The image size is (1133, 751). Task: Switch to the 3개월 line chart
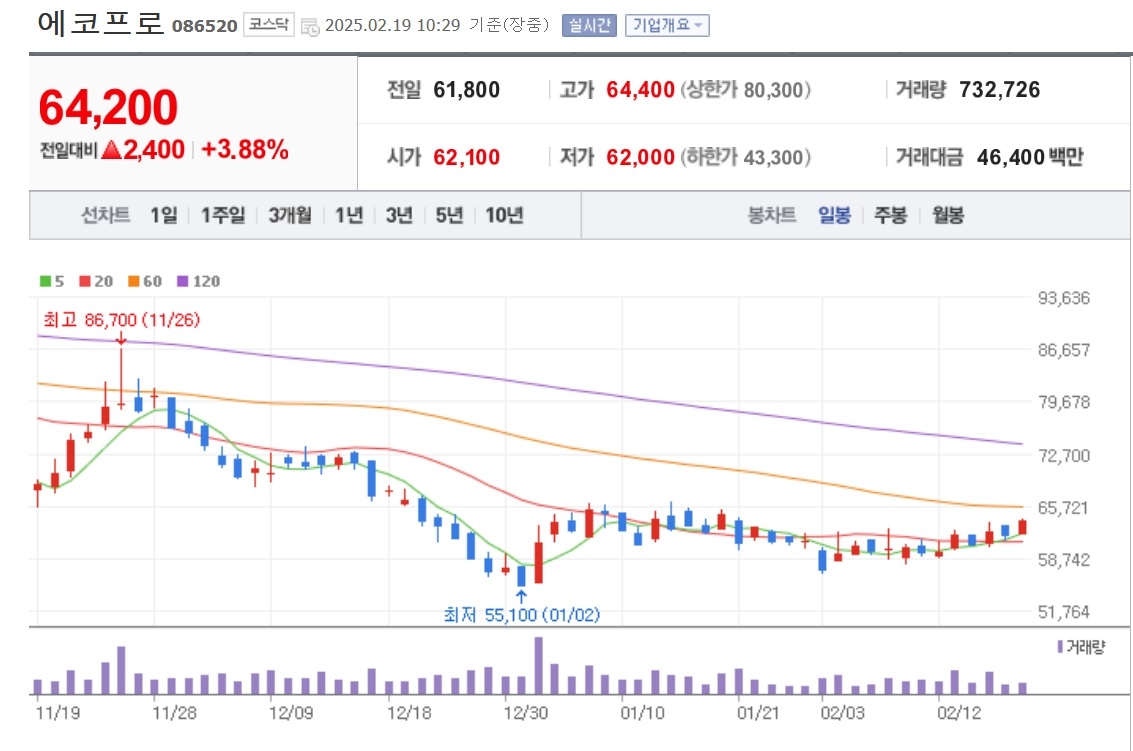coord(290,215)
